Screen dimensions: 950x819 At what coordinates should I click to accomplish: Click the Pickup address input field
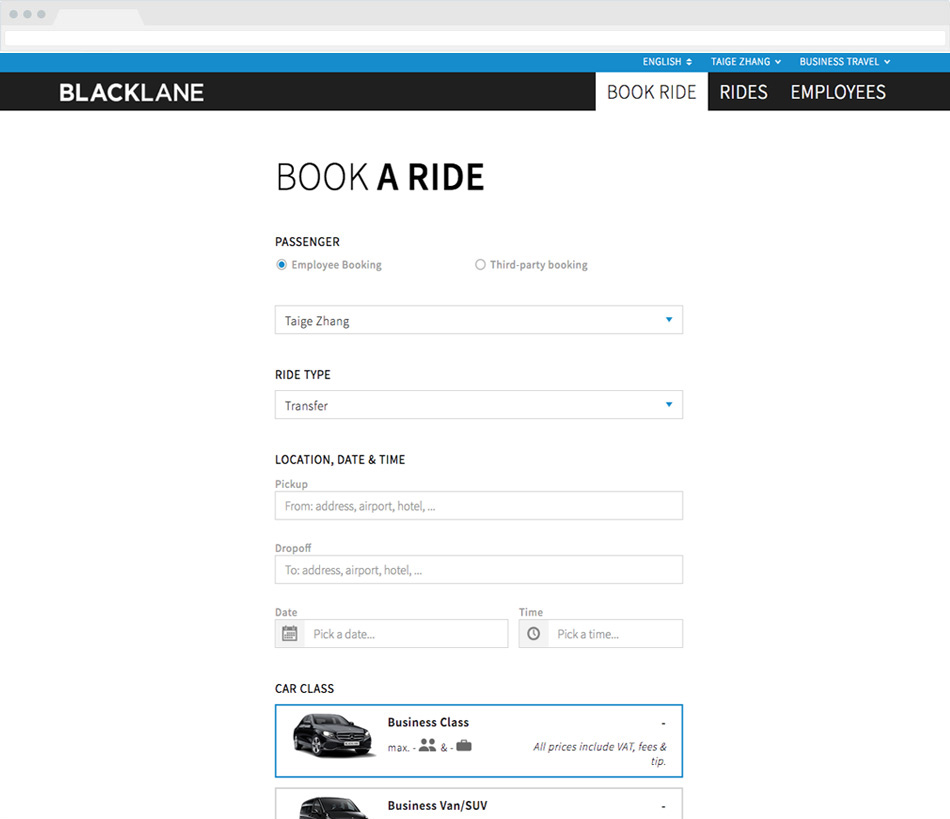[479, 506]
